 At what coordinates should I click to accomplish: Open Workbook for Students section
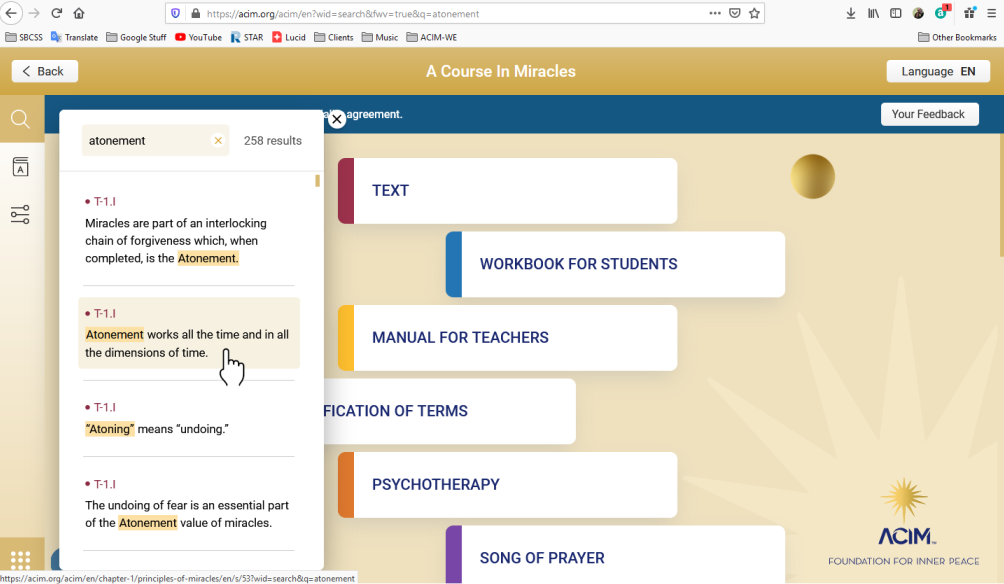point(615,264)
